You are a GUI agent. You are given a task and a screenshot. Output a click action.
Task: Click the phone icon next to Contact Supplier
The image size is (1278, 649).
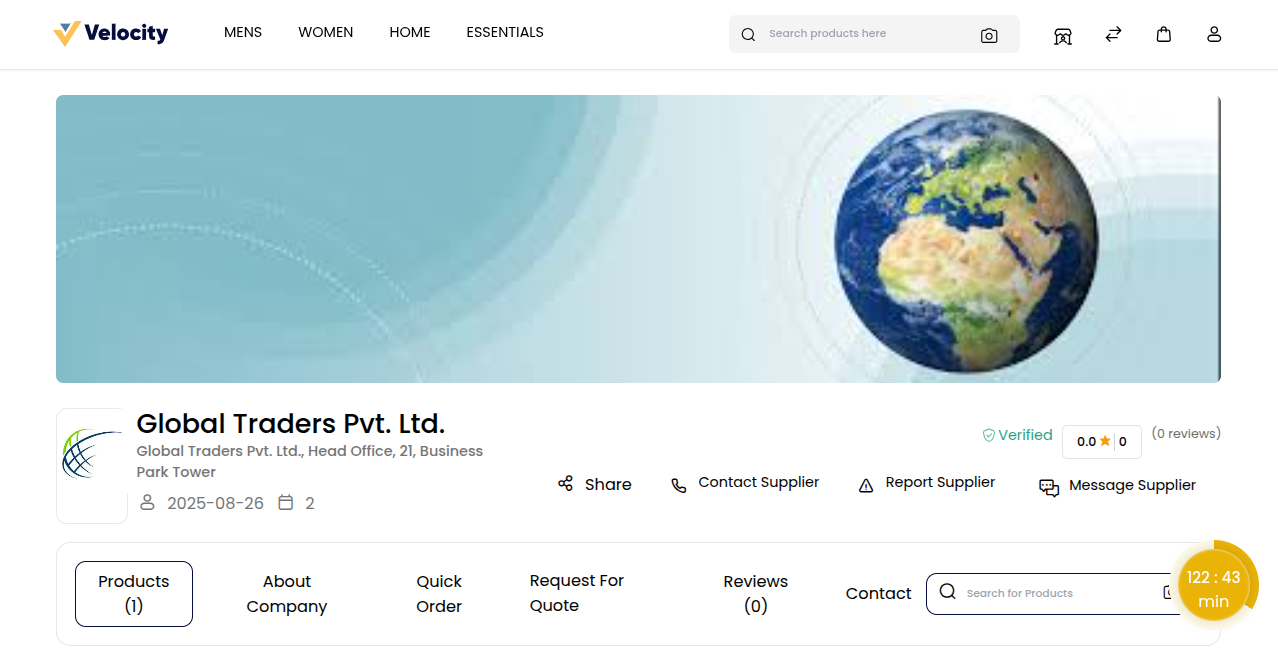tap(679, 484)
